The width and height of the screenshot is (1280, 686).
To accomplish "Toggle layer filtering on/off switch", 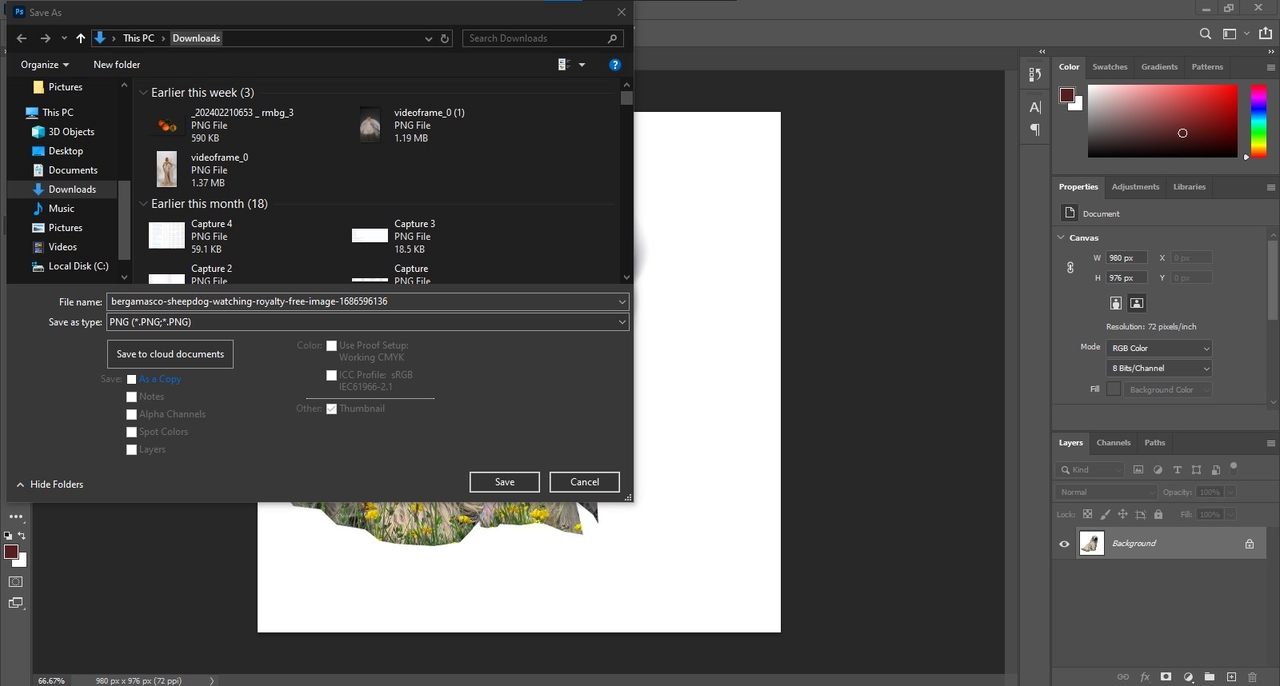I will pos(1233,466).
